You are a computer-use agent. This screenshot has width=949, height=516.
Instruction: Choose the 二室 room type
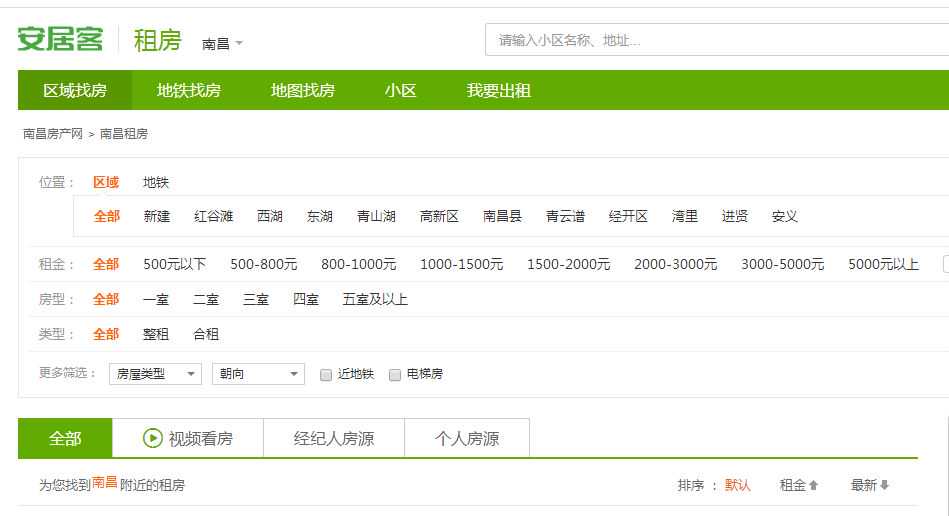[x=206, y=299]
